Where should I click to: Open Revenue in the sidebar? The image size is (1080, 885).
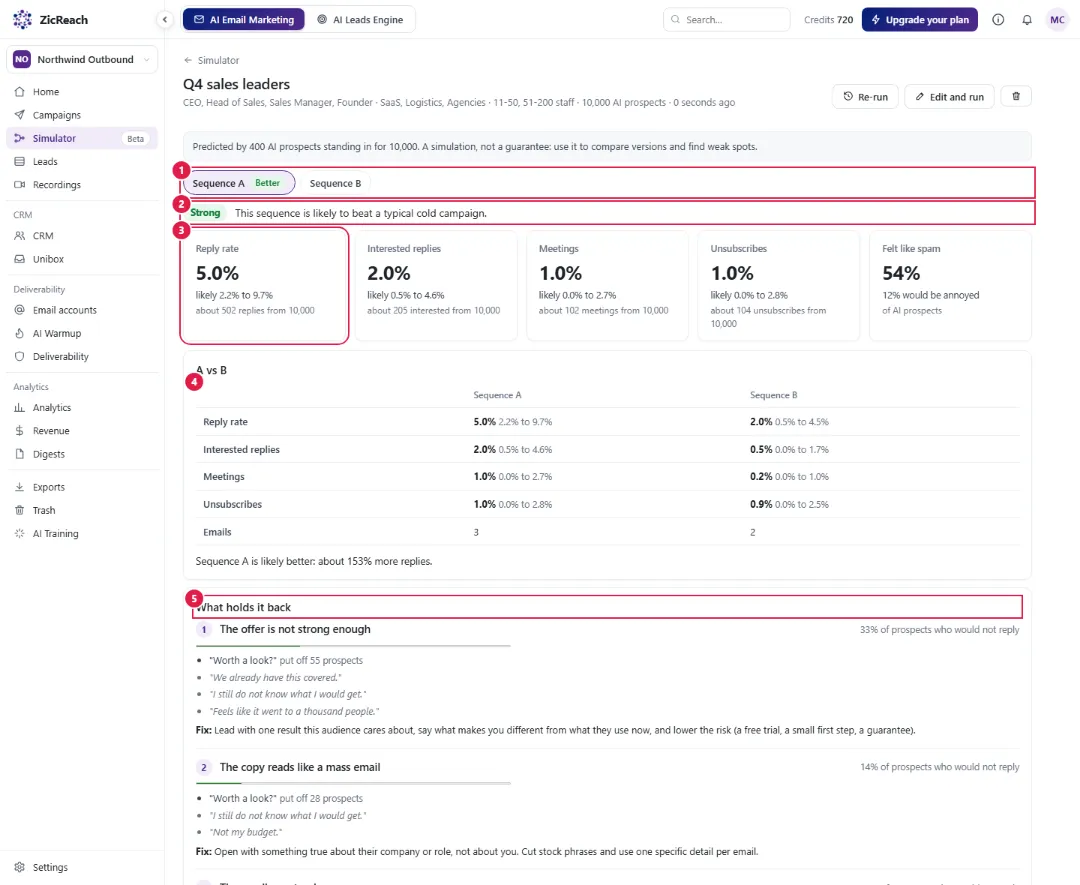(x=82, y=430)
